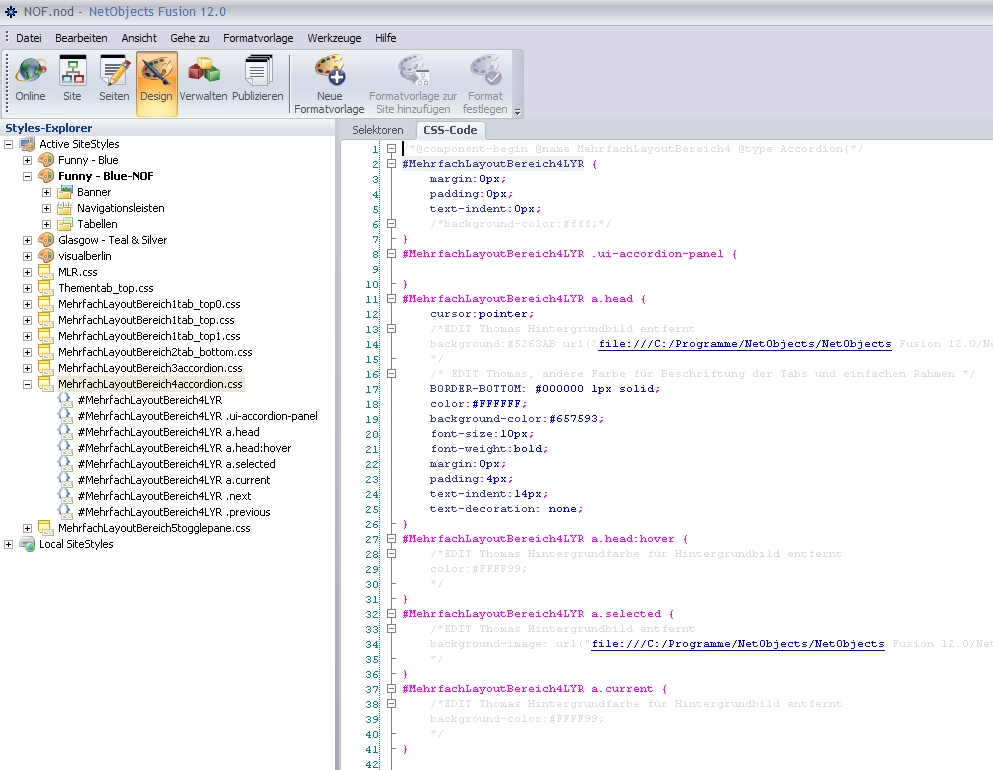Expand the Banner folder

point(47,192)
